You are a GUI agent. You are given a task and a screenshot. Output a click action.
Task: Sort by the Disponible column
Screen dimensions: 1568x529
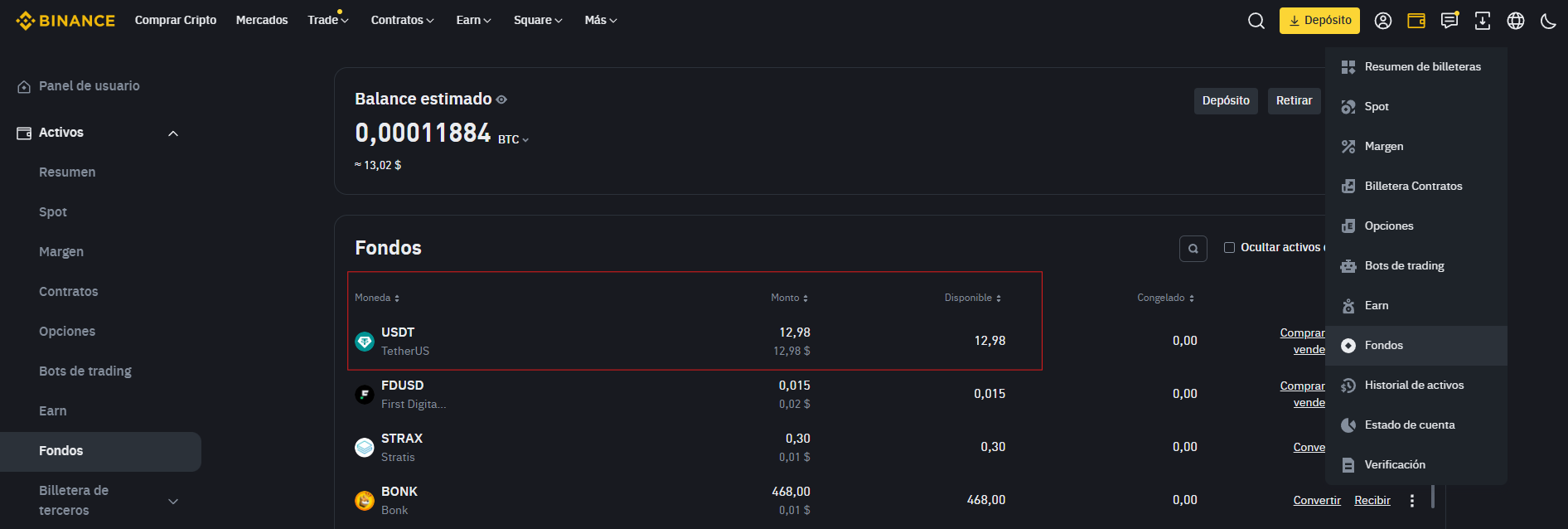click(973, 298)
